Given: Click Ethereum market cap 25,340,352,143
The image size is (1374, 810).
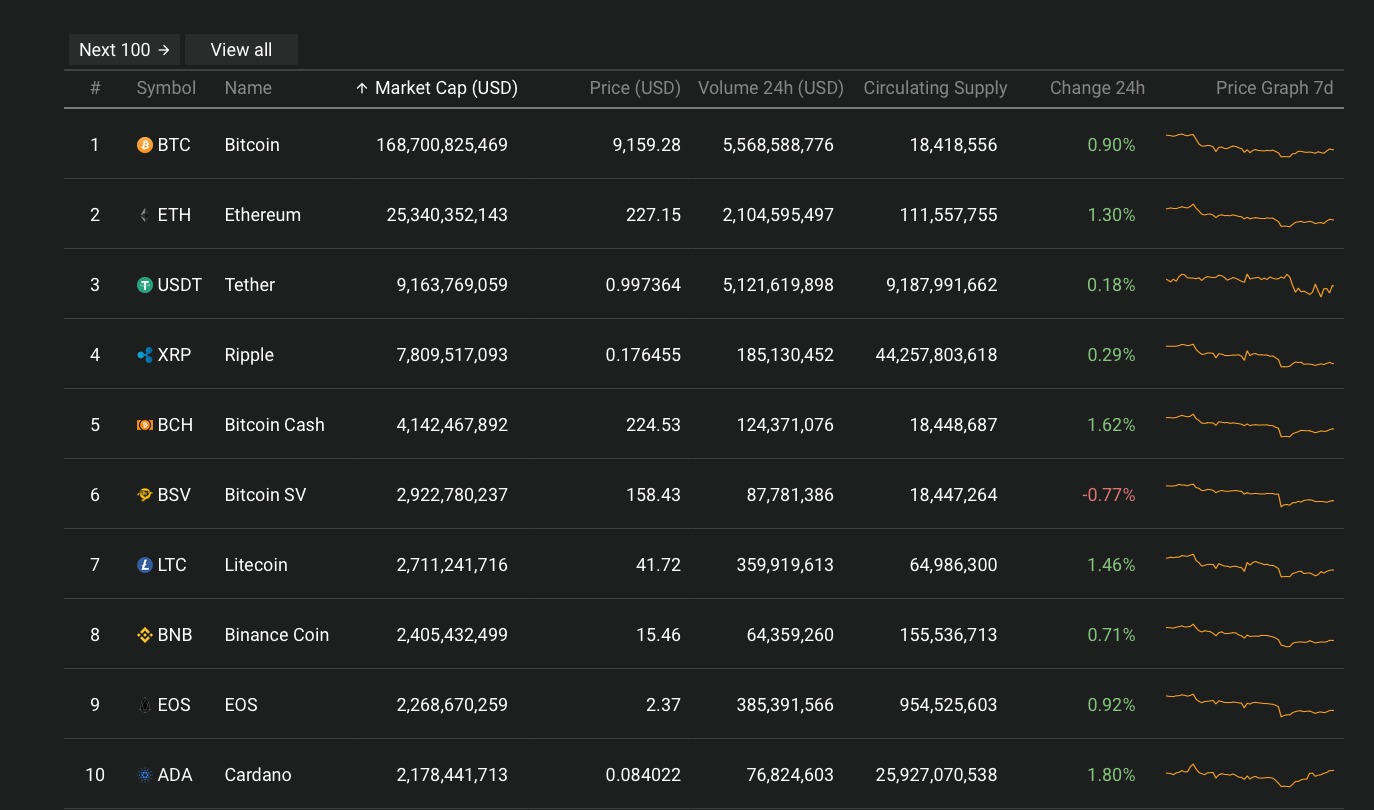Looking at the screenshot, I should 447,215.
